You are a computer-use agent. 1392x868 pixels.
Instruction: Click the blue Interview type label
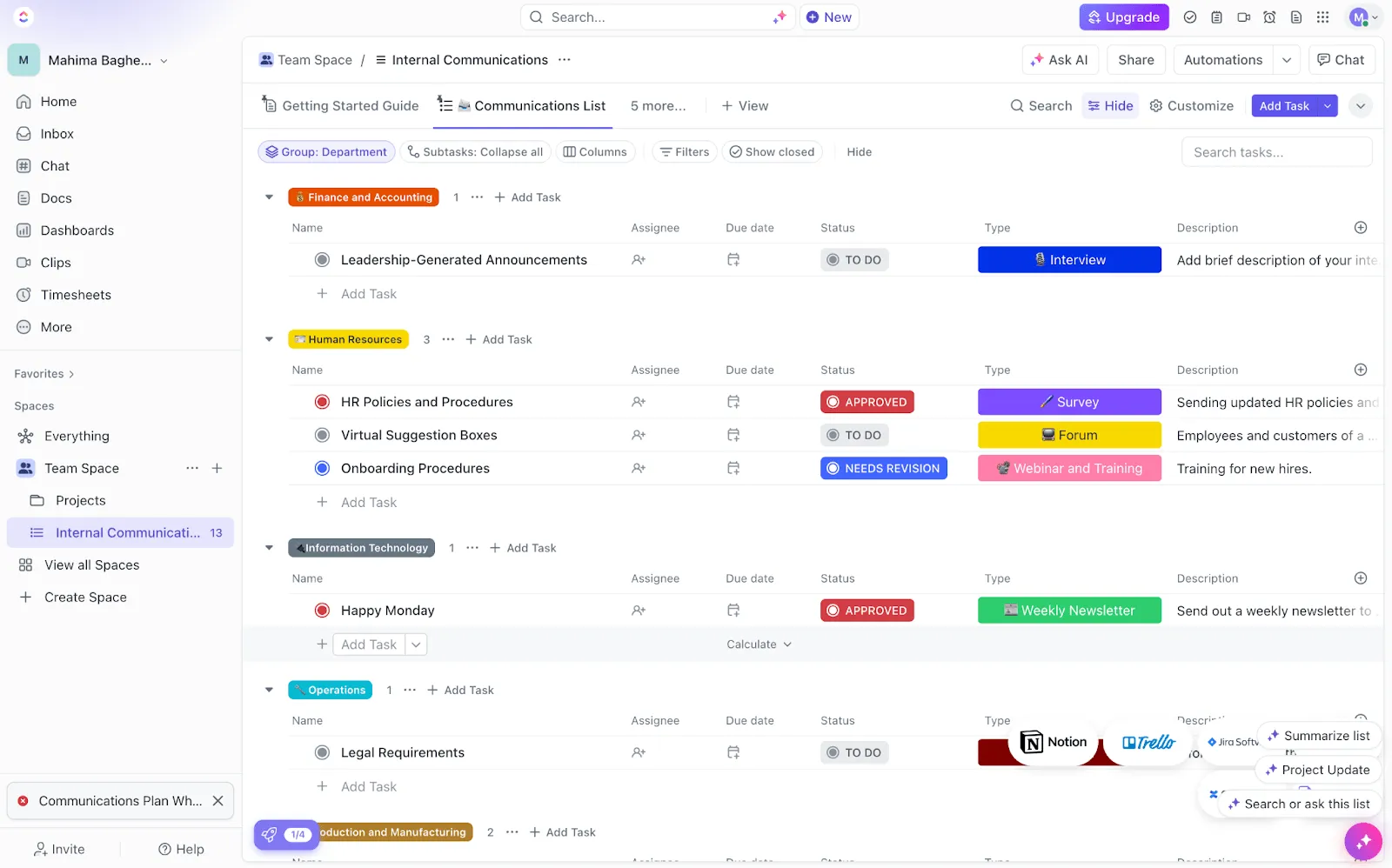1069,260
